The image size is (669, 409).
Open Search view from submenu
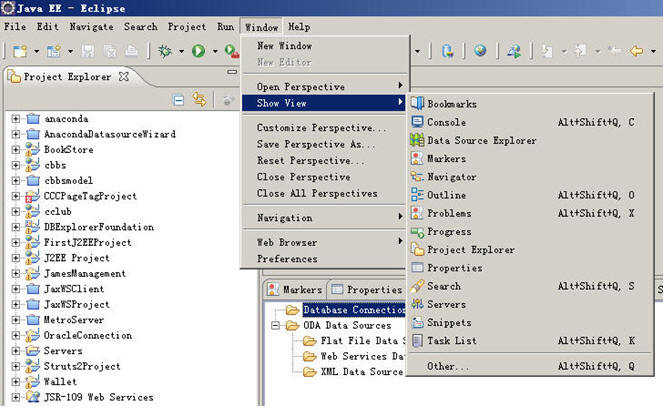pos(530,286)
